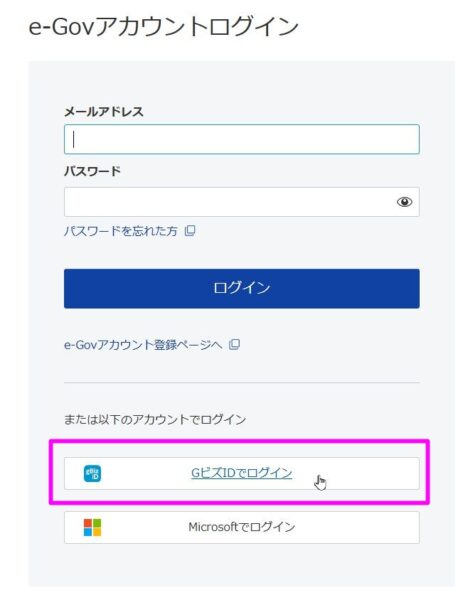Choose the Microsoftでログイン button text
The height and width of the screenshot is (600, 468).
[242, 527]
